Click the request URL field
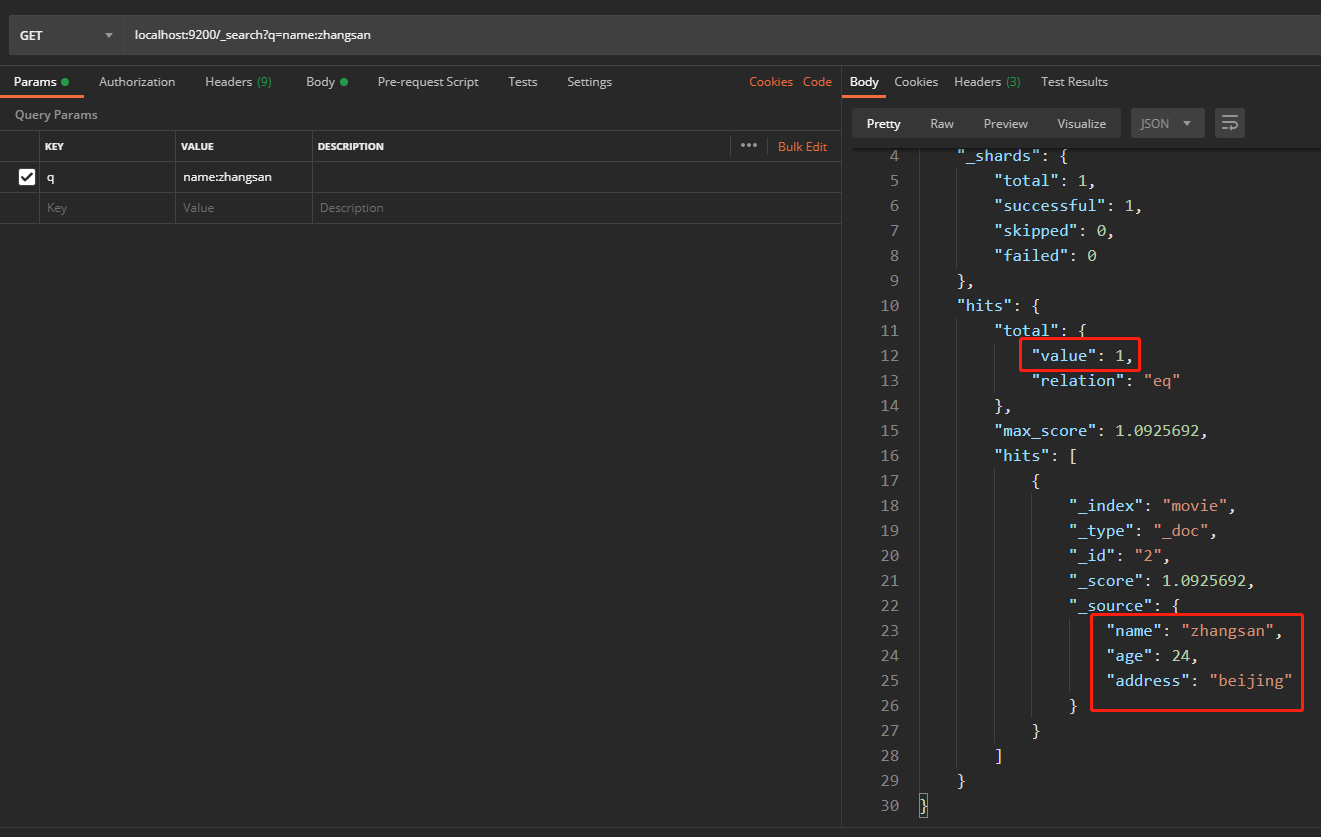Image resolution: width=1321 pixels, height=837 pixels. [722, 35]
